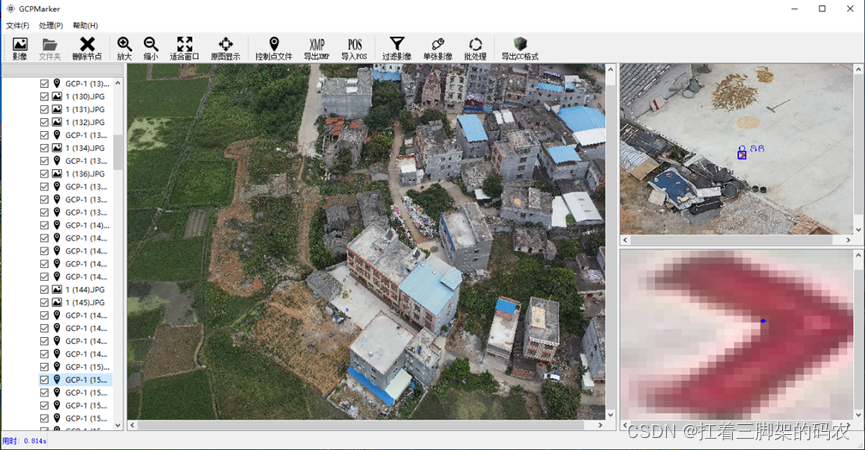865x450 pixels.
Task: Select the 1 (132).JPG list entry
Action: coord(85,122)
